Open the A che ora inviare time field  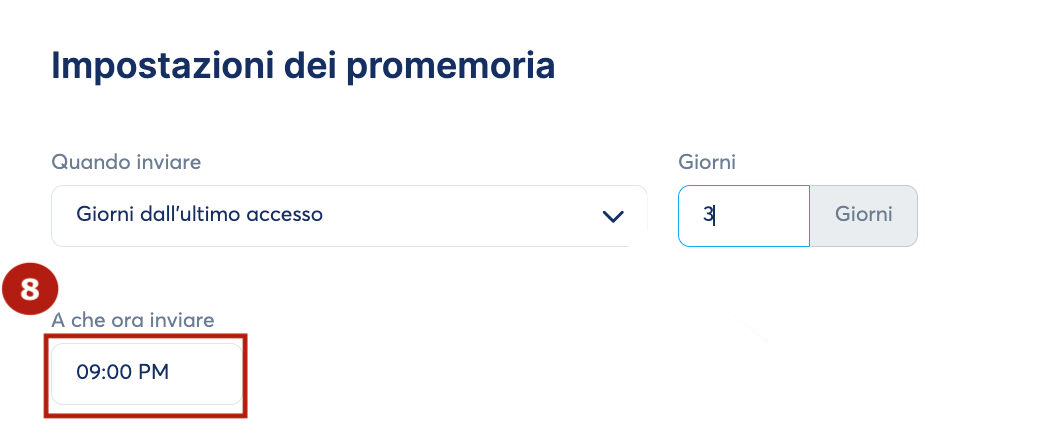point(146,374)
